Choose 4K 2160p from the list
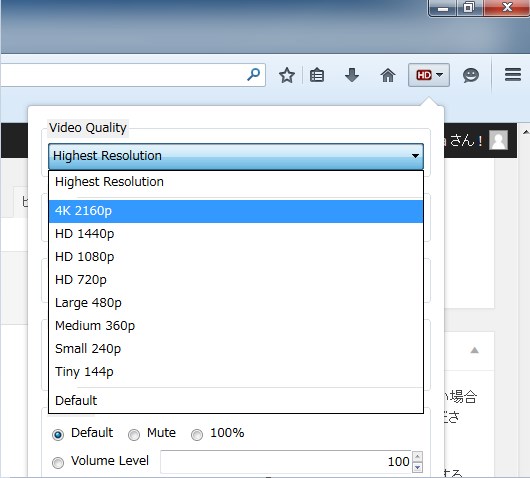 (x=236, y=211)
